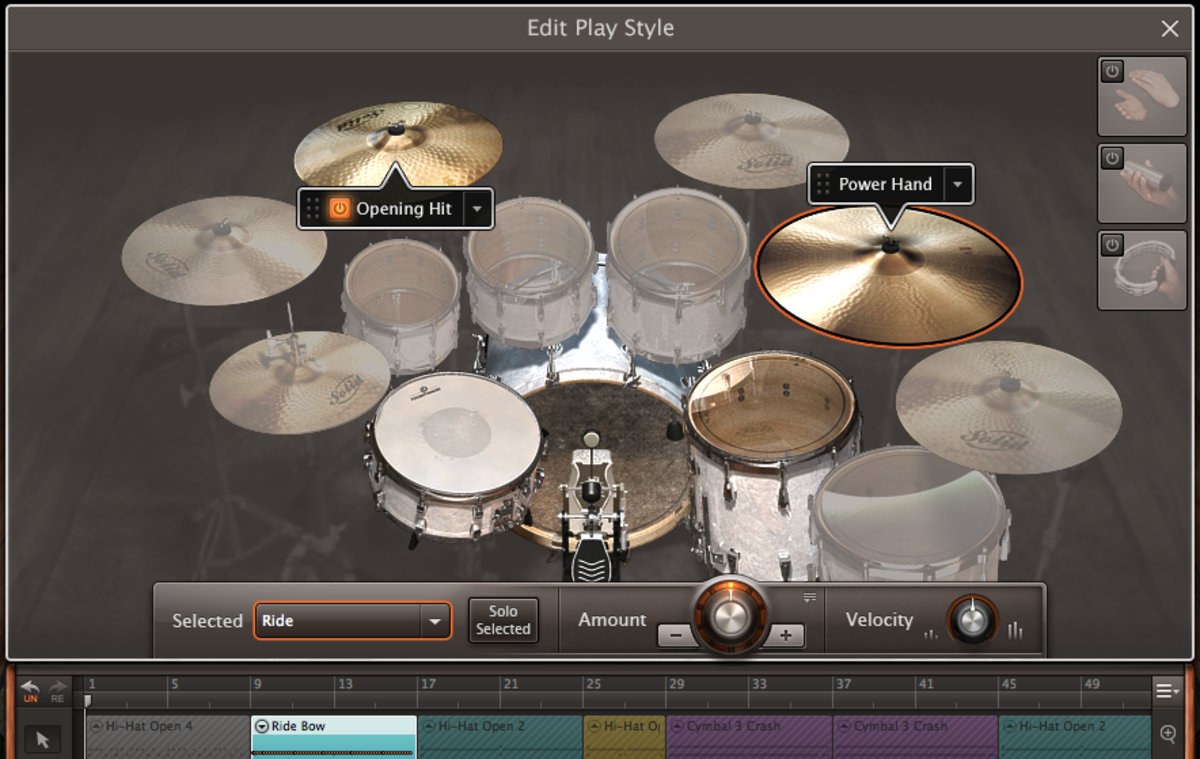Image resolution: width=1200 pixels, height=759 pixels.
Task: Select the faded front-right floor tom
Action: tap(908, 515)
